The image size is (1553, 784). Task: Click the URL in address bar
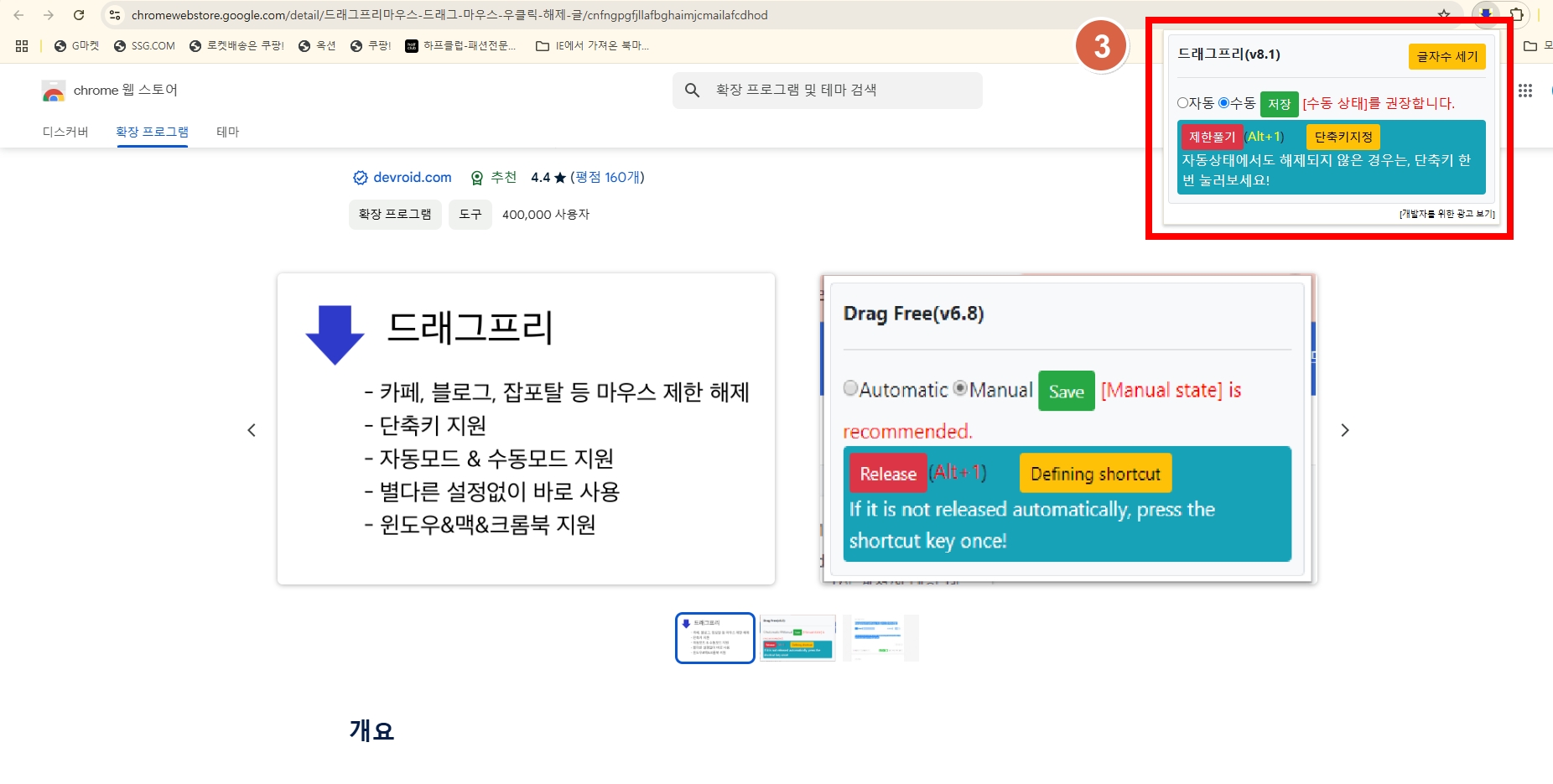coord(449,15)
